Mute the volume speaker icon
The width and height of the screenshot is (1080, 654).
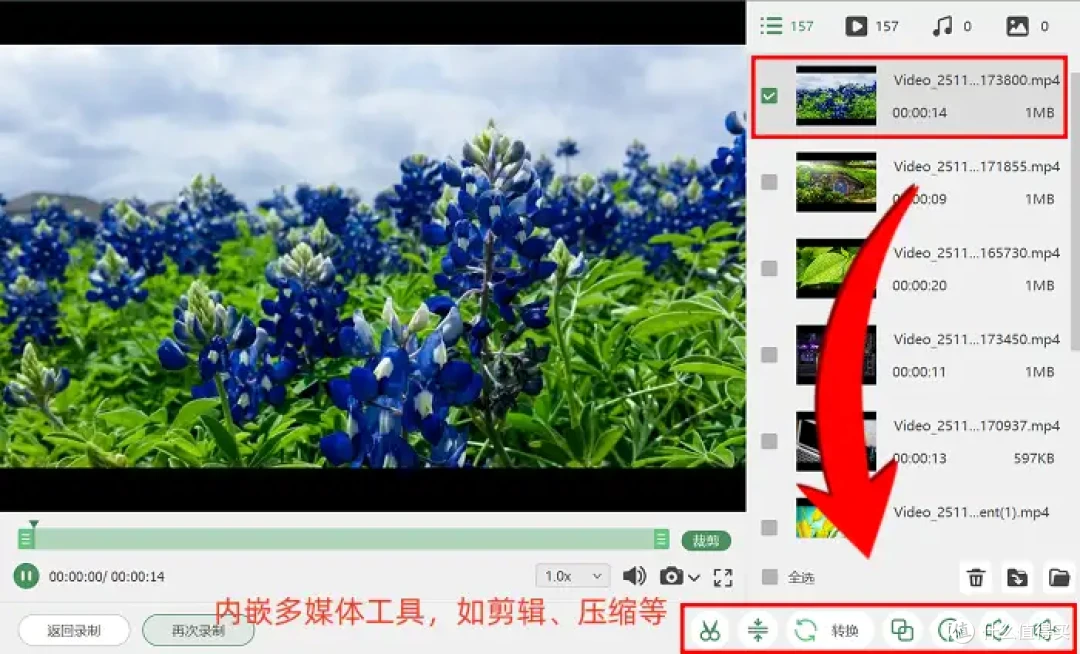634,576
